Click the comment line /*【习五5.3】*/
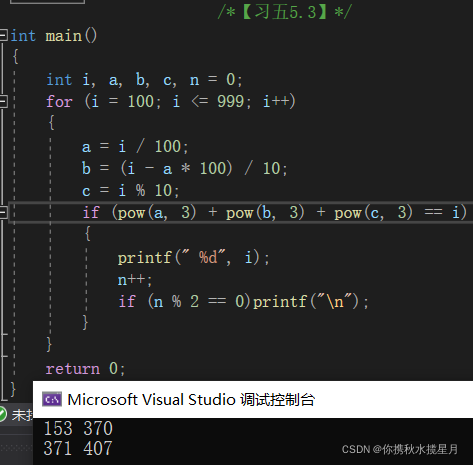This screenshot has height=465, width=473. coord(285,12)
